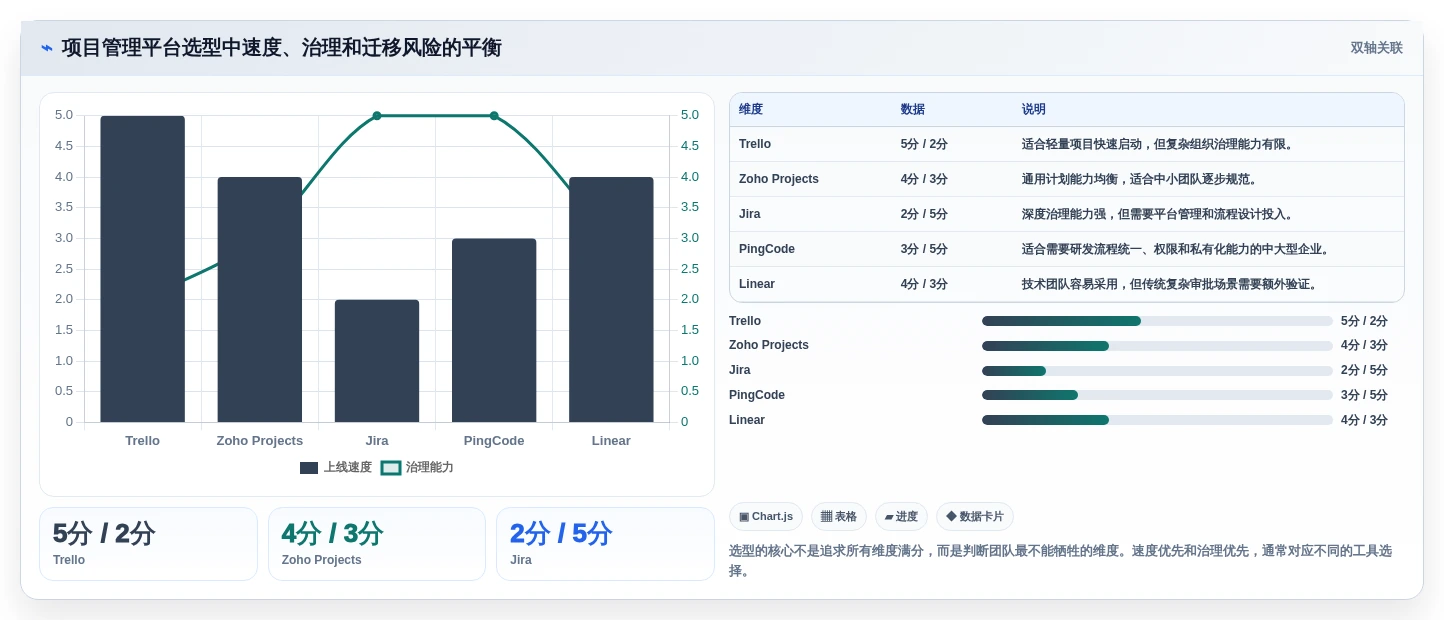This screenshot has width=1444, height=620.
Task: Open the Trello 5分 / 2分 data card
Action: [x=148, y=544]
